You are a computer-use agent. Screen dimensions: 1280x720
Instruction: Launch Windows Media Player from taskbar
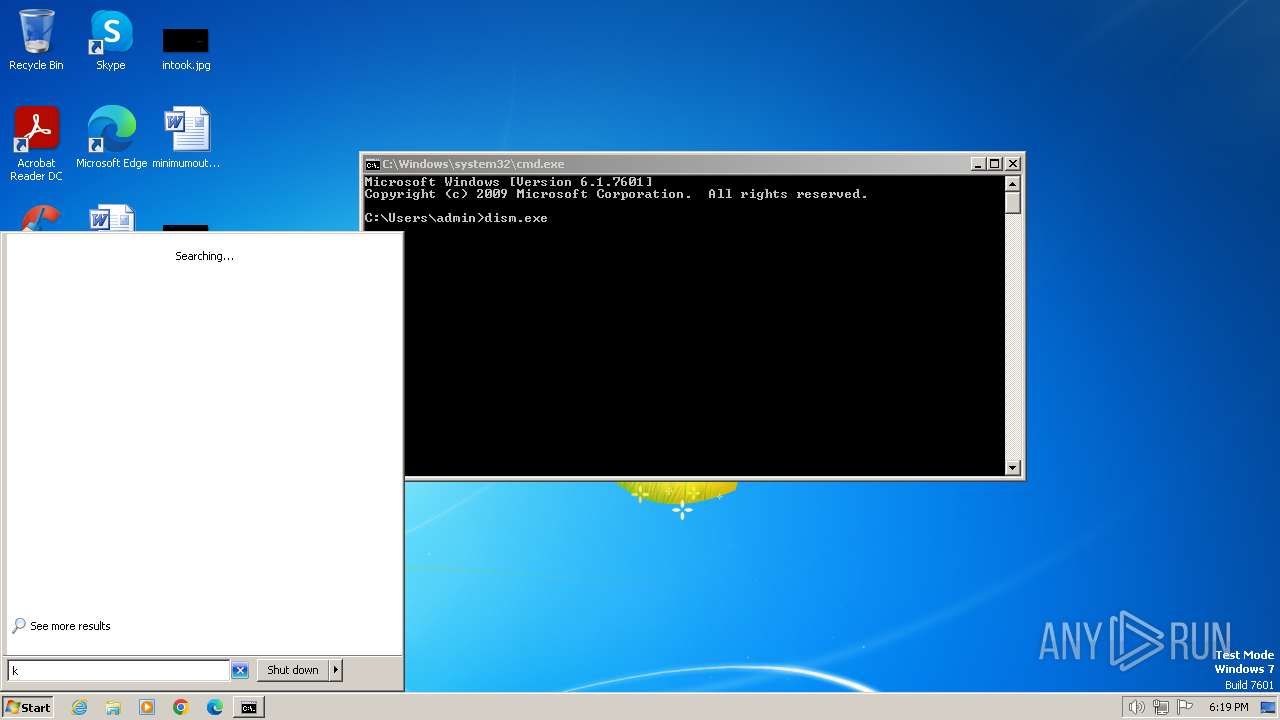(147, 707)
